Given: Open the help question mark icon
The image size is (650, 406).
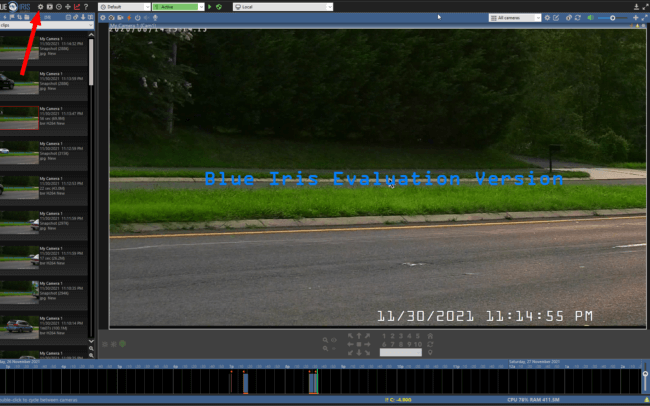Looking at the screenshot, I should [x=86, y=7].
